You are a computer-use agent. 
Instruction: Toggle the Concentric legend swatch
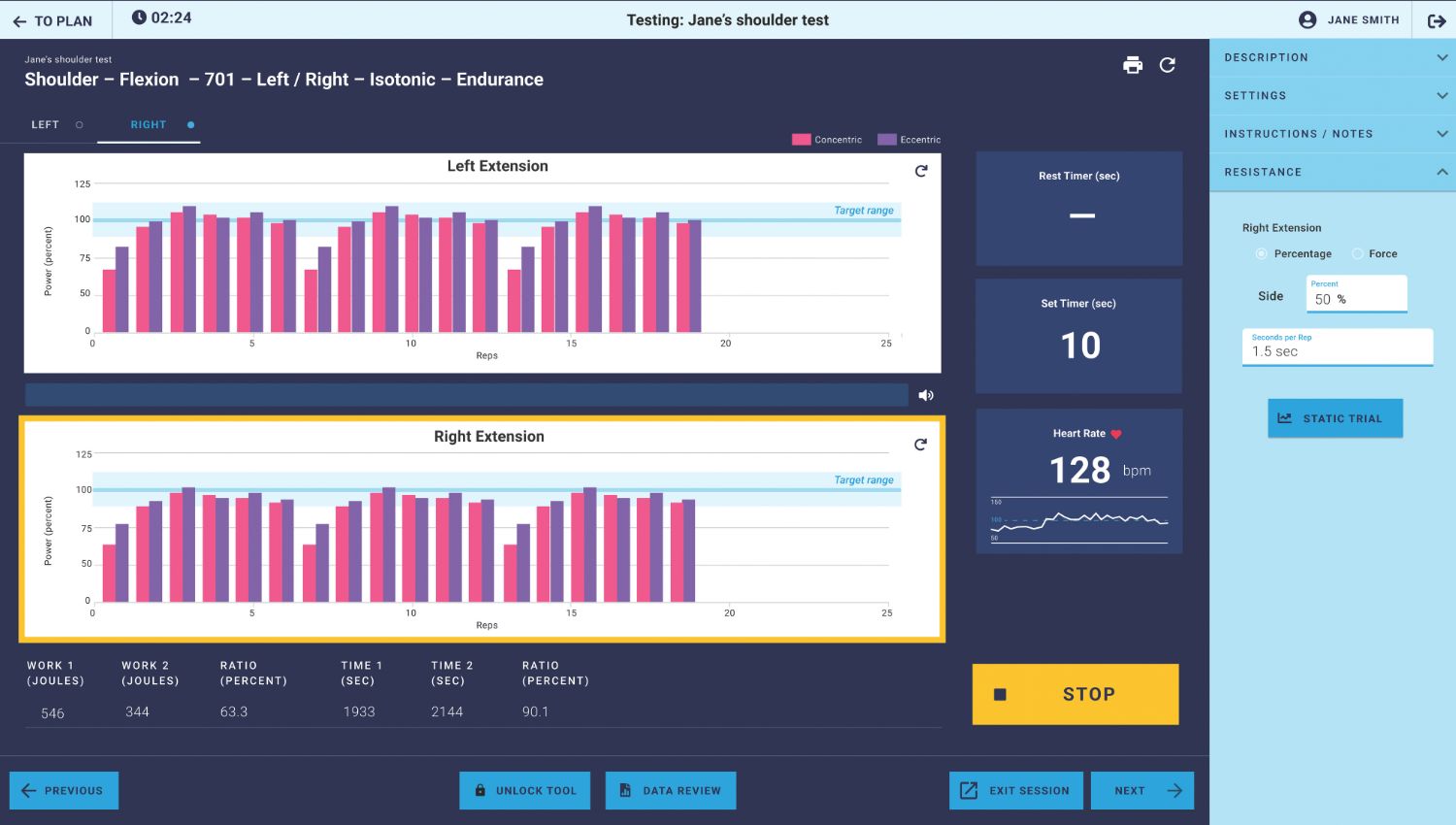click(x=801, y=140)
